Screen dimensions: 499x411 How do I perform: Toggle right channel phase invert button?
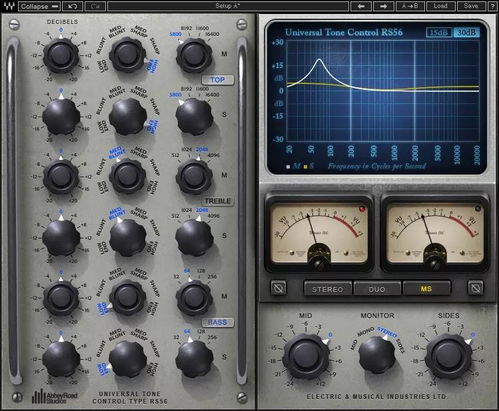475,288
